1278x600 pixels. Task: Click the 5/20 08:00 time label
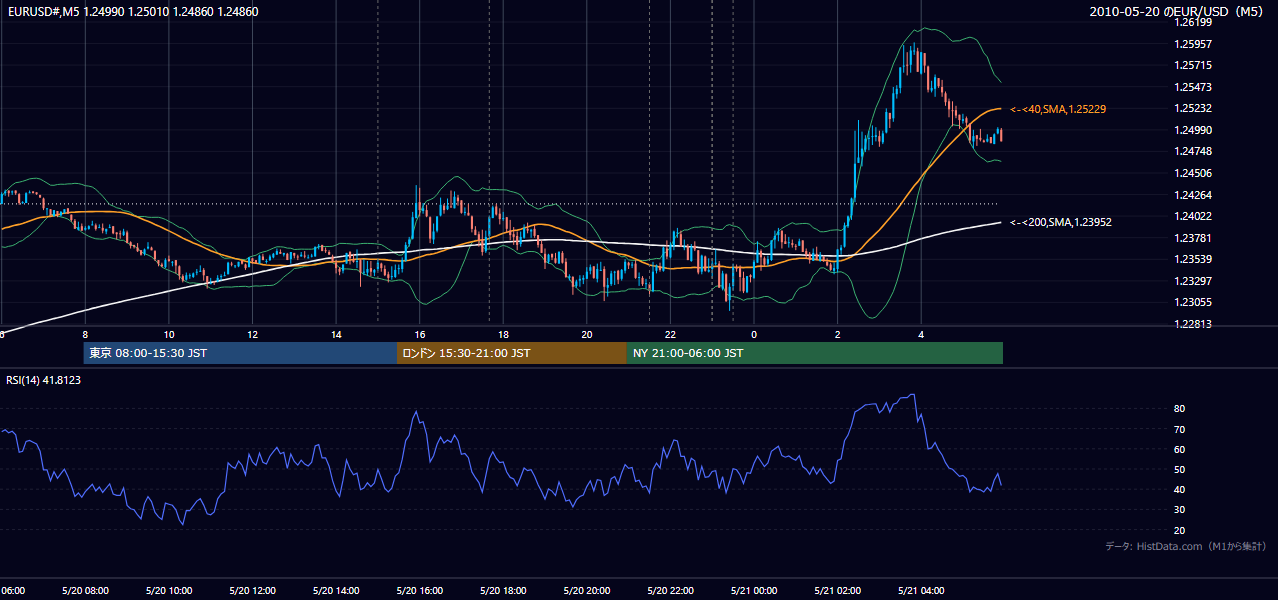coord(85,591)
